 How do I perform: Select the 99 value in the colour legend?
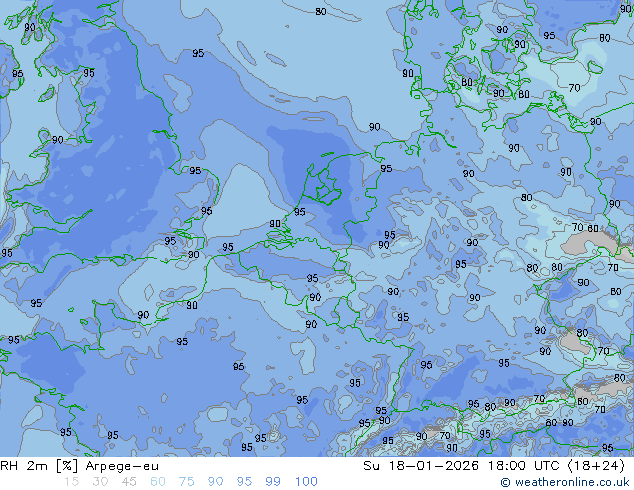coord(273,482)
